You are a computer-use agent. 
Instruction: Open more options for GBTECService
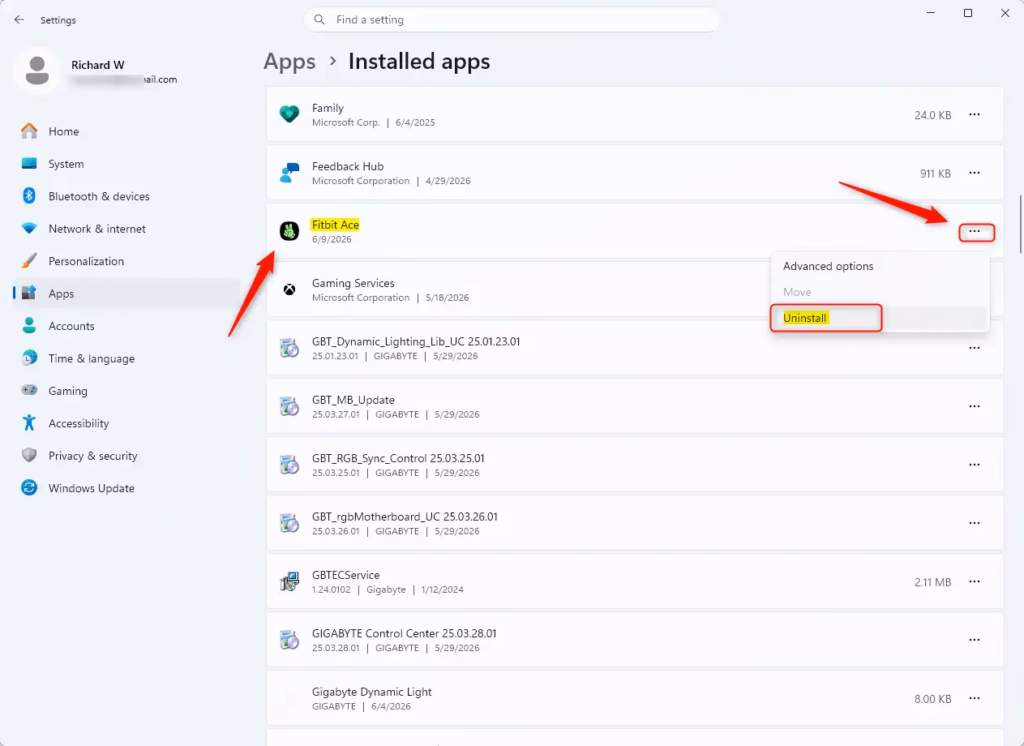[x=974, y=581]
